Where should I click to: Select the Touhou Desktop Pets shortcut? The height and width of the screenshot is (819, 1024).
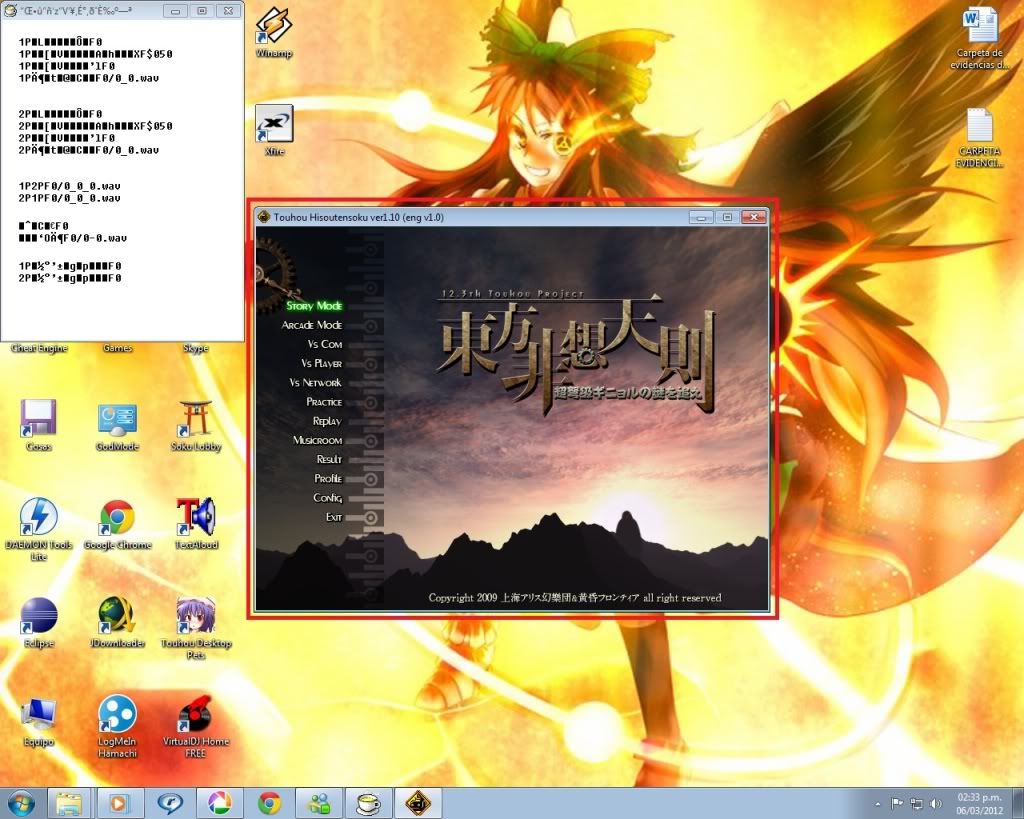196,627
